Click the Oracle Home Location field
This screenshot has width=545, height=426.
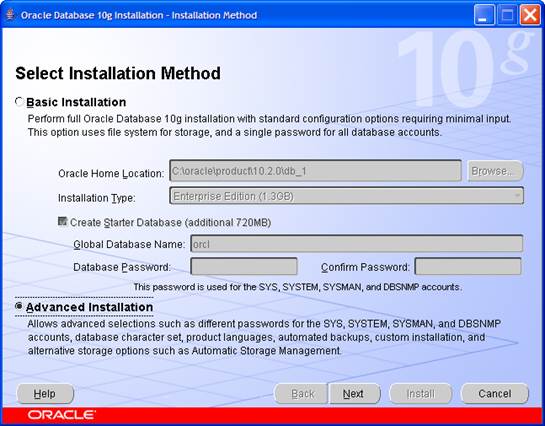click(315, 171)
